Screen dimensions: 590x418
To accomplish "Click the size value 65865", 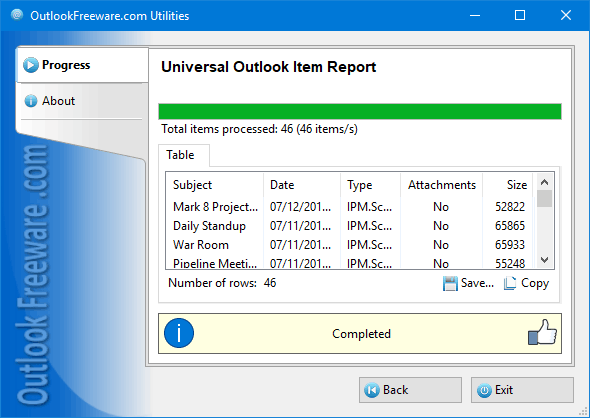I will pyautogui.click(x=510, y=226).
